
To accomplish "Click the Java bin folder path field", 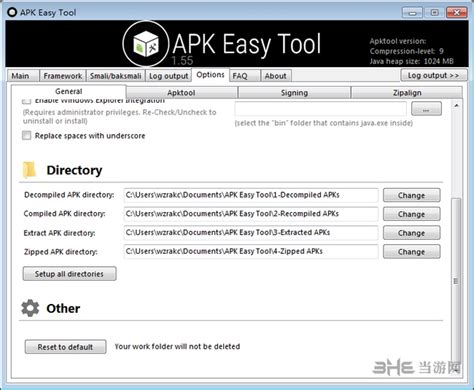I will pos(321,109).
